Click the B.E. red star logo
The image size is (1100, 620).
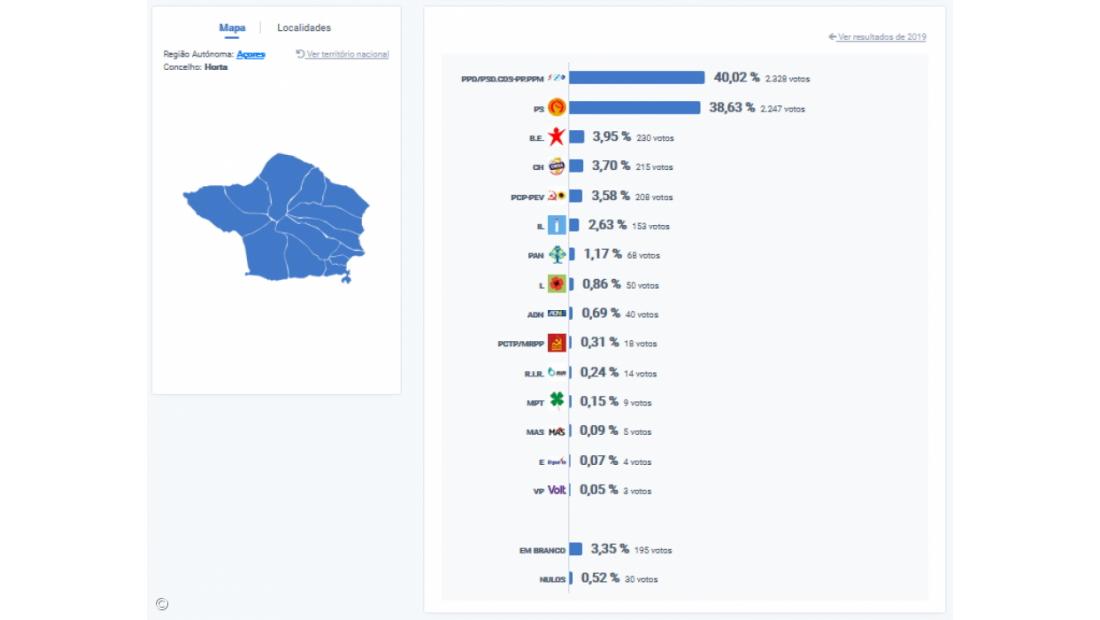(557, 137)
